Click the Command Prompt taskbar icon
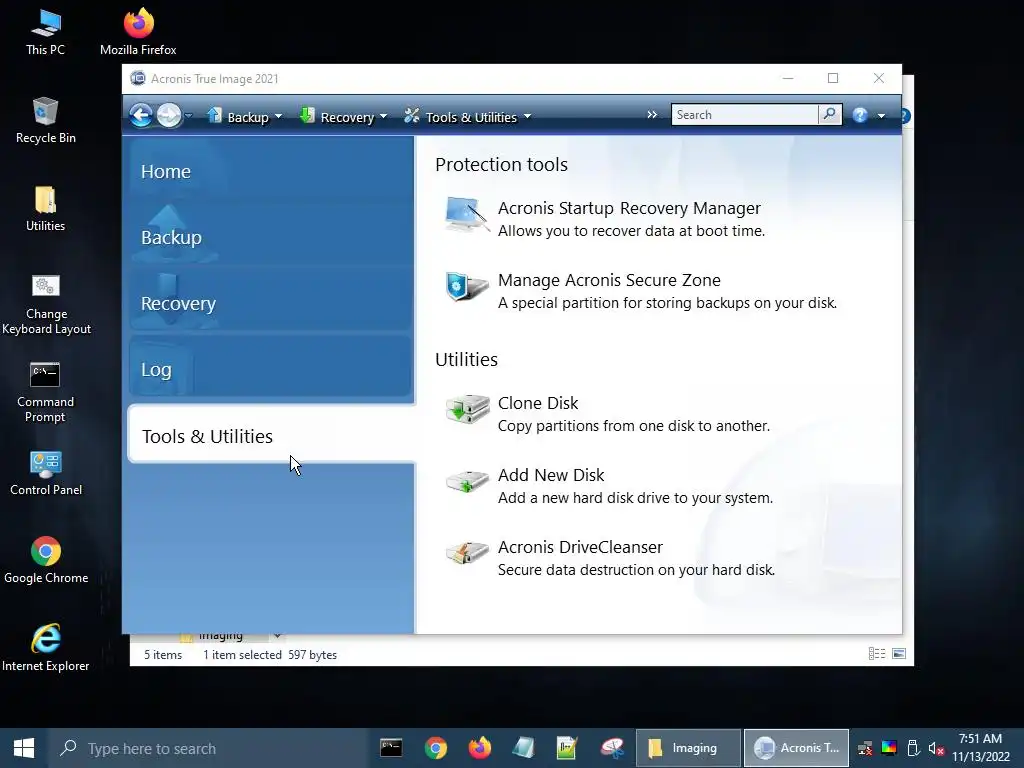 coord(391,748)
